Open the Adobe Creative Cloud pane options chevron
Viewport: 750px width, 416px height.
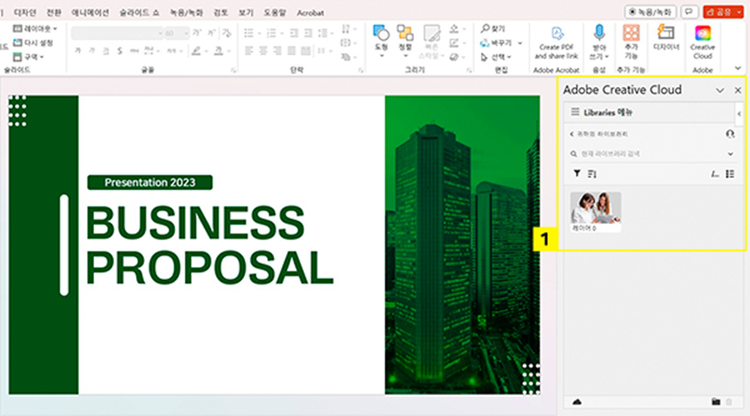(720, 90)
